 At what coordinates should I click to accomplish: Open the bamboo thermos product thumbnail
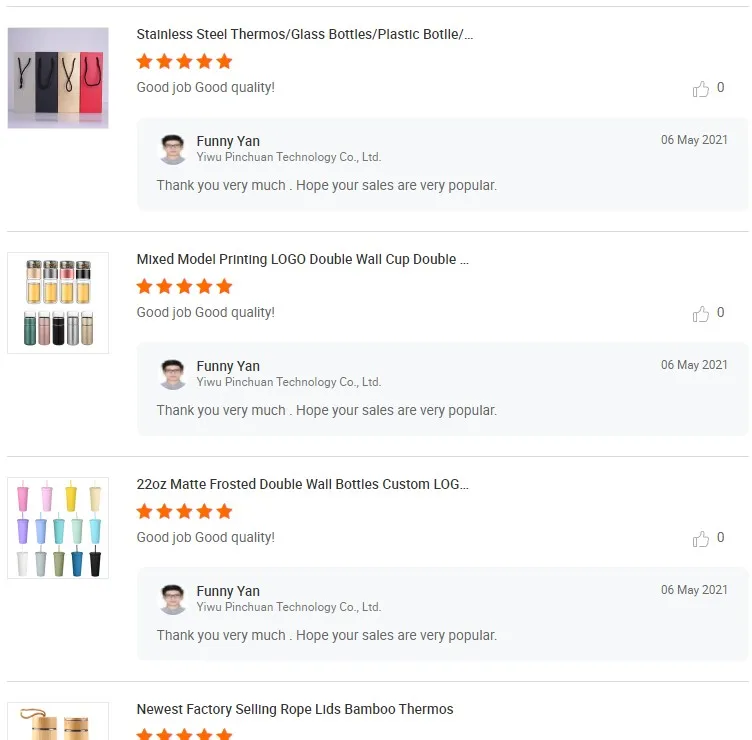pos(58,722)
